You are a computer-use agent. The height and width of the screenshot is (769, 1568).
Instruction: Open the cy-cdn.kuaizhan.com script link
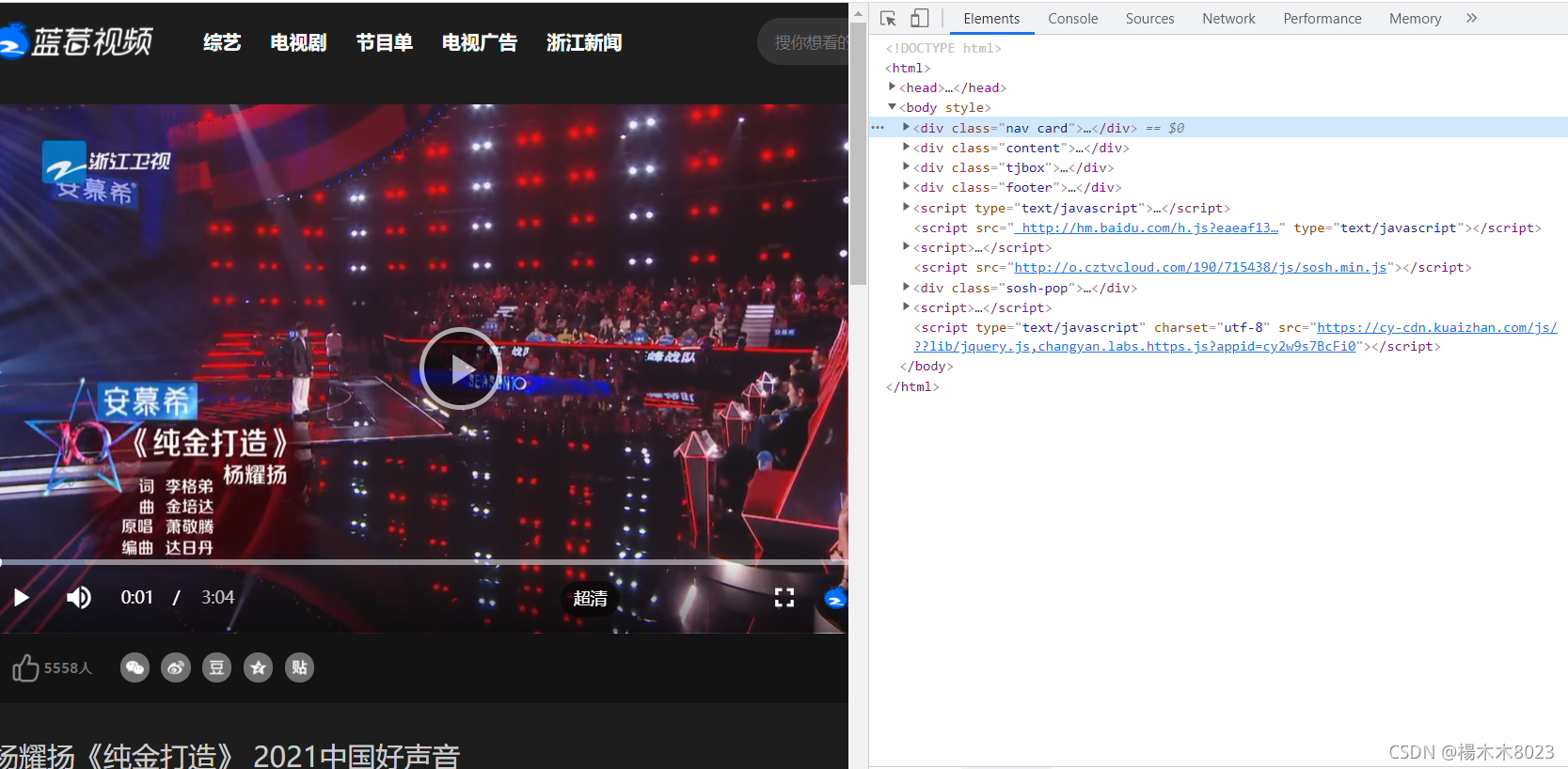1437,327
